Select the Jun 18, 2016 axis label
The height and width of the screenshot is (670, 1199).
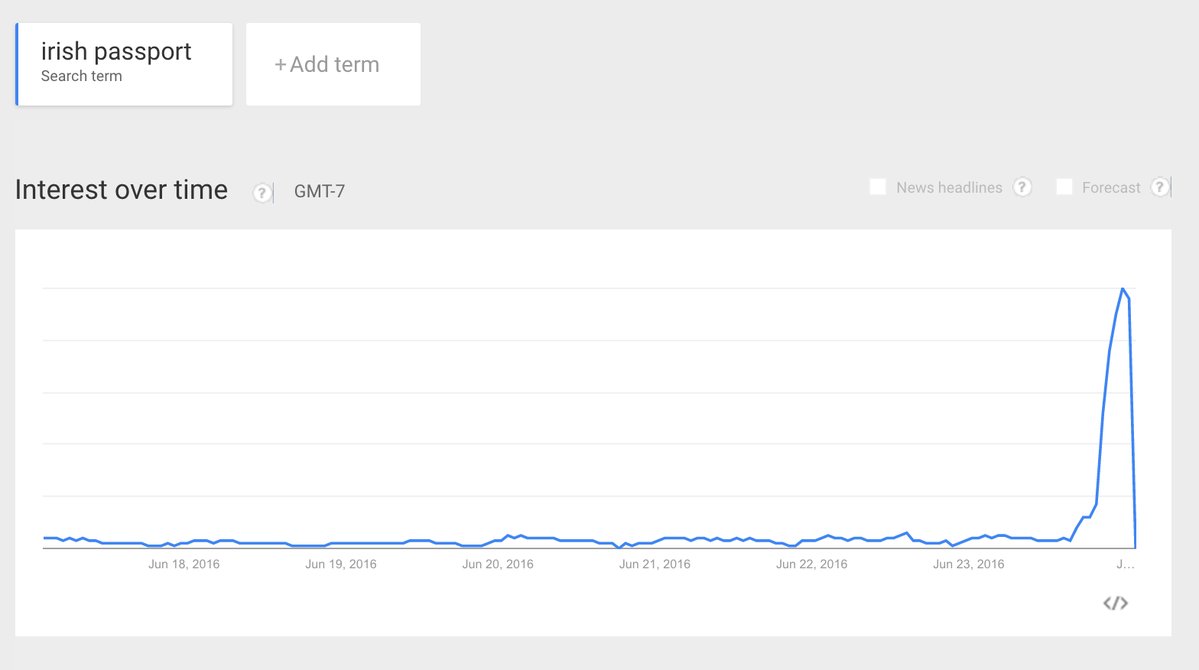click(x=184, y=564)
